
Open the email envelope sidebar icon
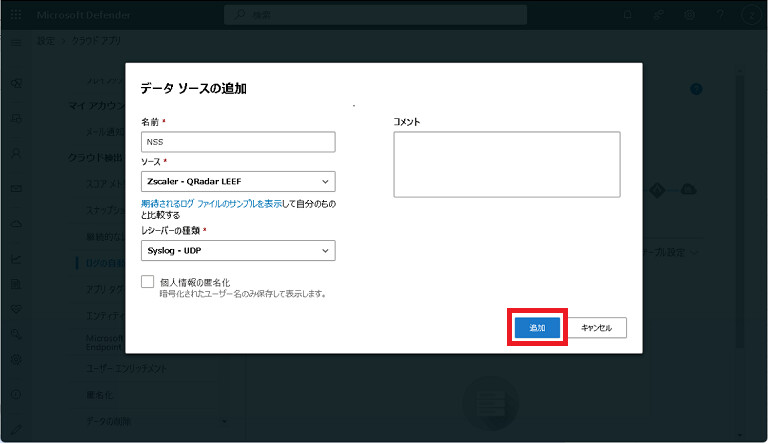[16, 188]
